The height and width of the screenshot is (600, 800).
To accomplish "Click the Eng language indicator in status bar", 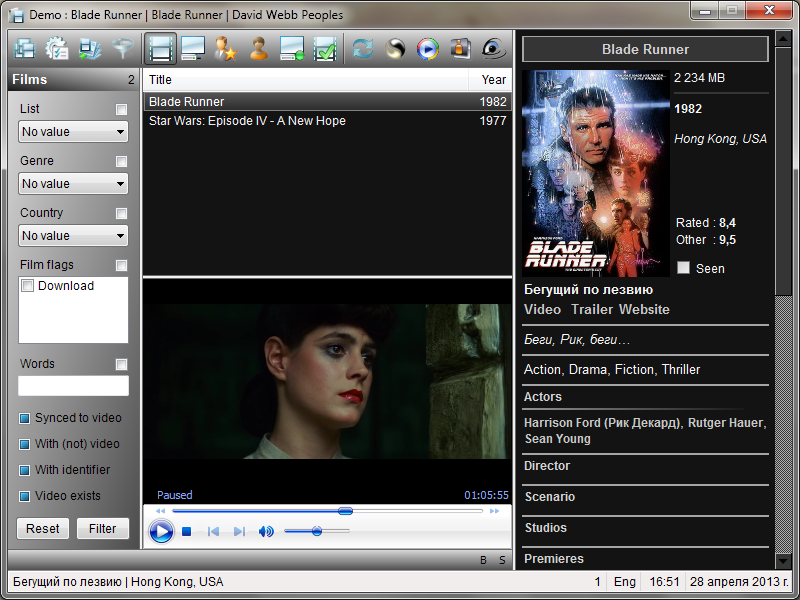I will click(x=624, y=582).
